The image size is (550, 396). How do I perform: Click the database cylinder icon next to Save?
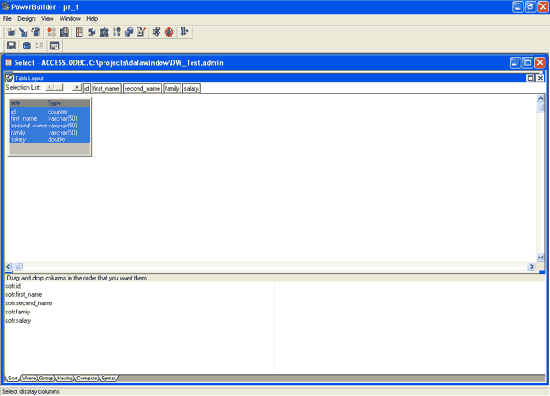[x=27, y=46]
